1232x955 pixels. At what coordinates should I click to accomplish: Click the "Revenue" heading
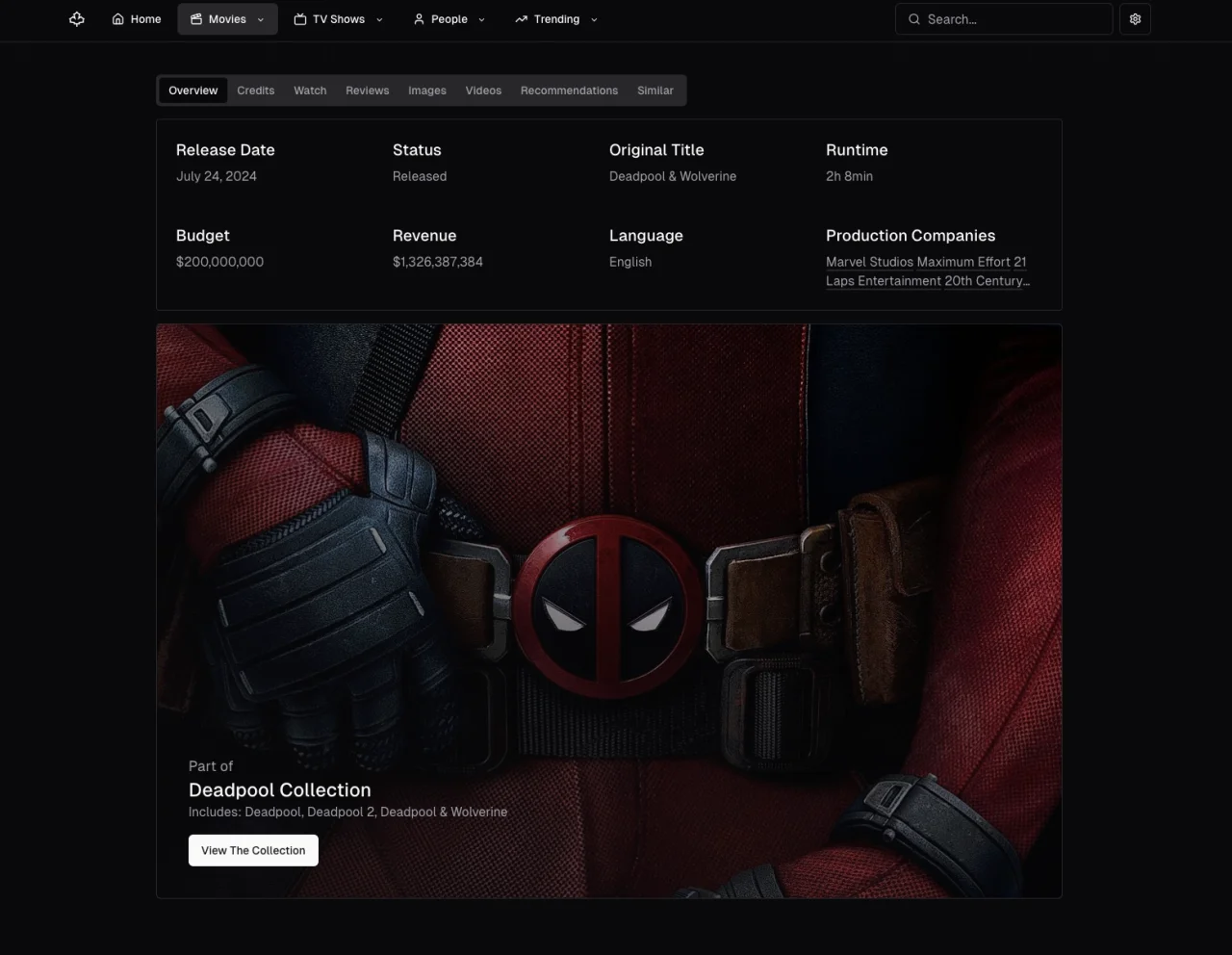[x=424, y=236]
